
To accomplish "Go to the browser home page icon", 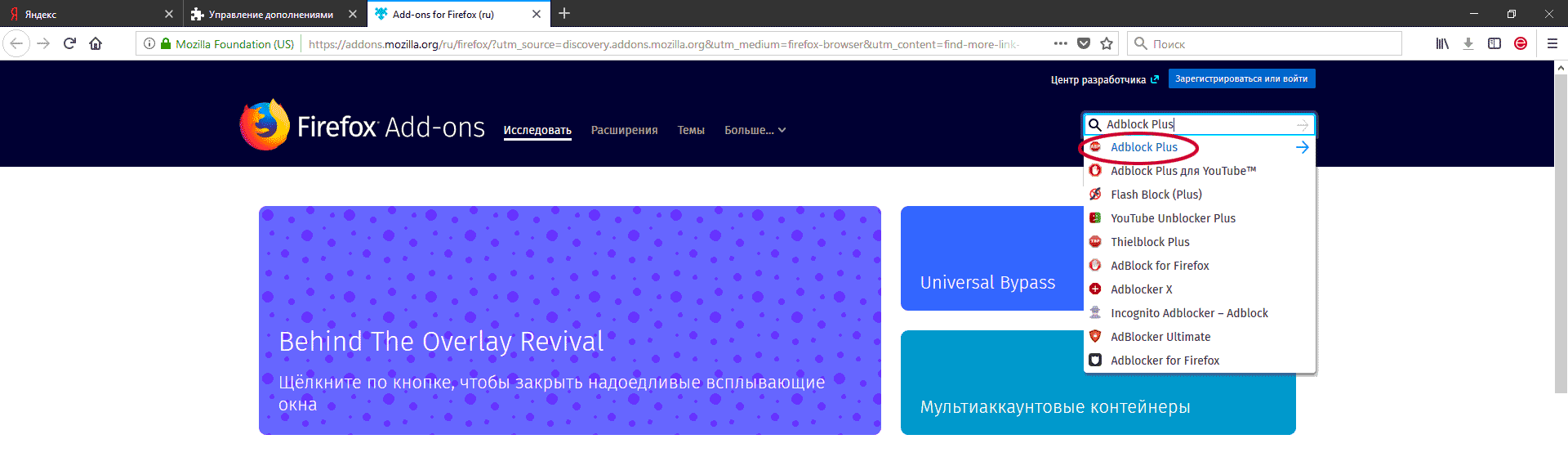I will click(x=96, y=44).
